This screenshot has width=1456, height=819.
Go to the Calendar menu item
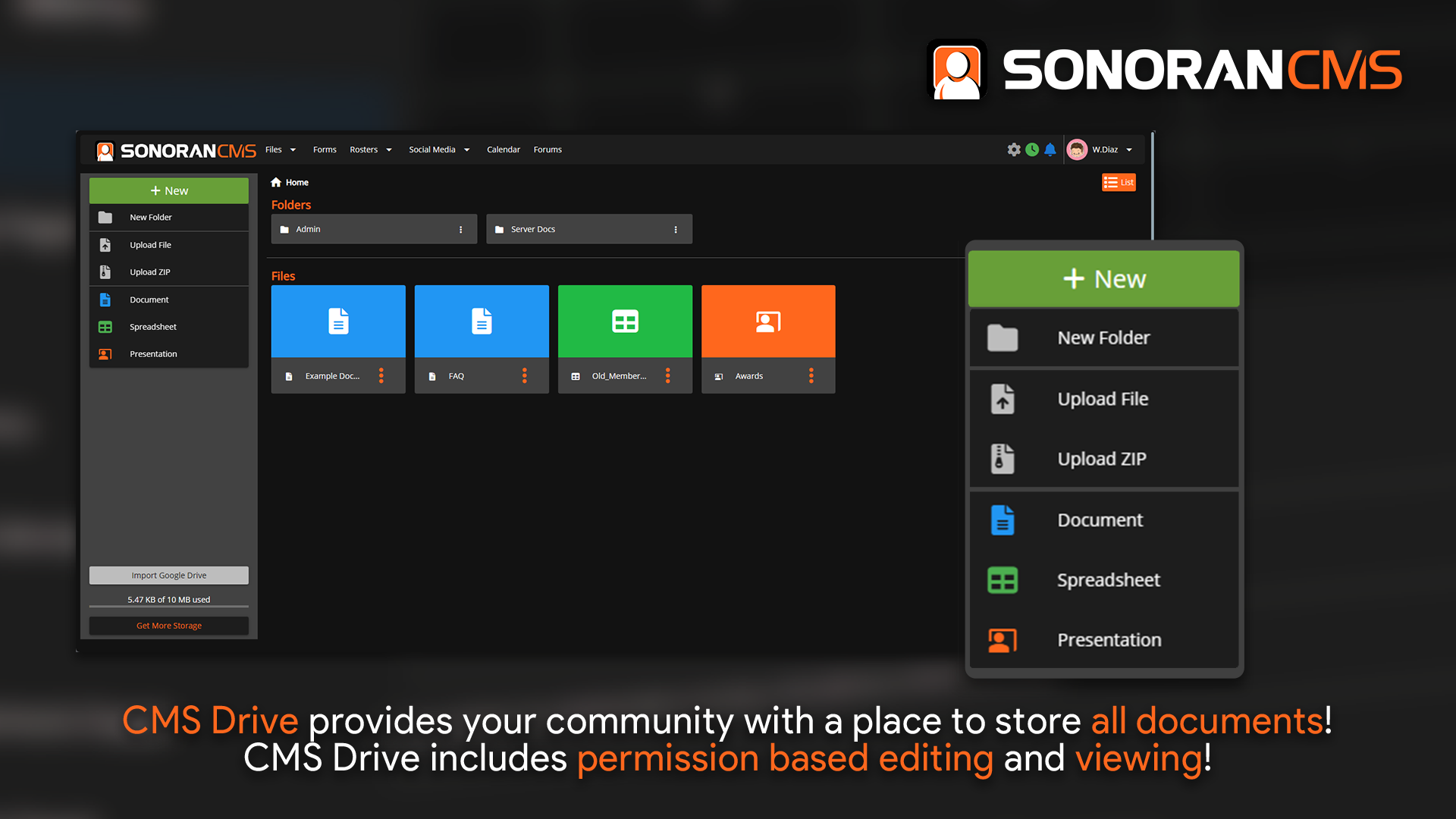(x=503, y=149)
